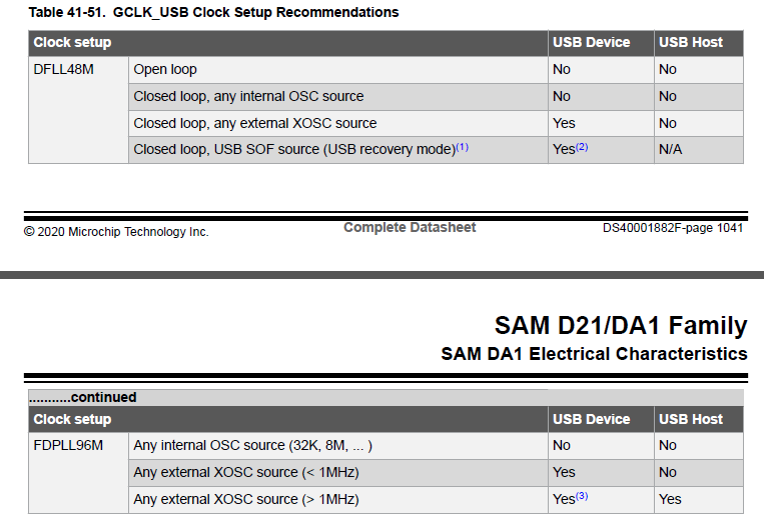Open footnote 3 link in FDPLL96M table
This screenshot has width=764, height=518.
click(x=582, y=496)
